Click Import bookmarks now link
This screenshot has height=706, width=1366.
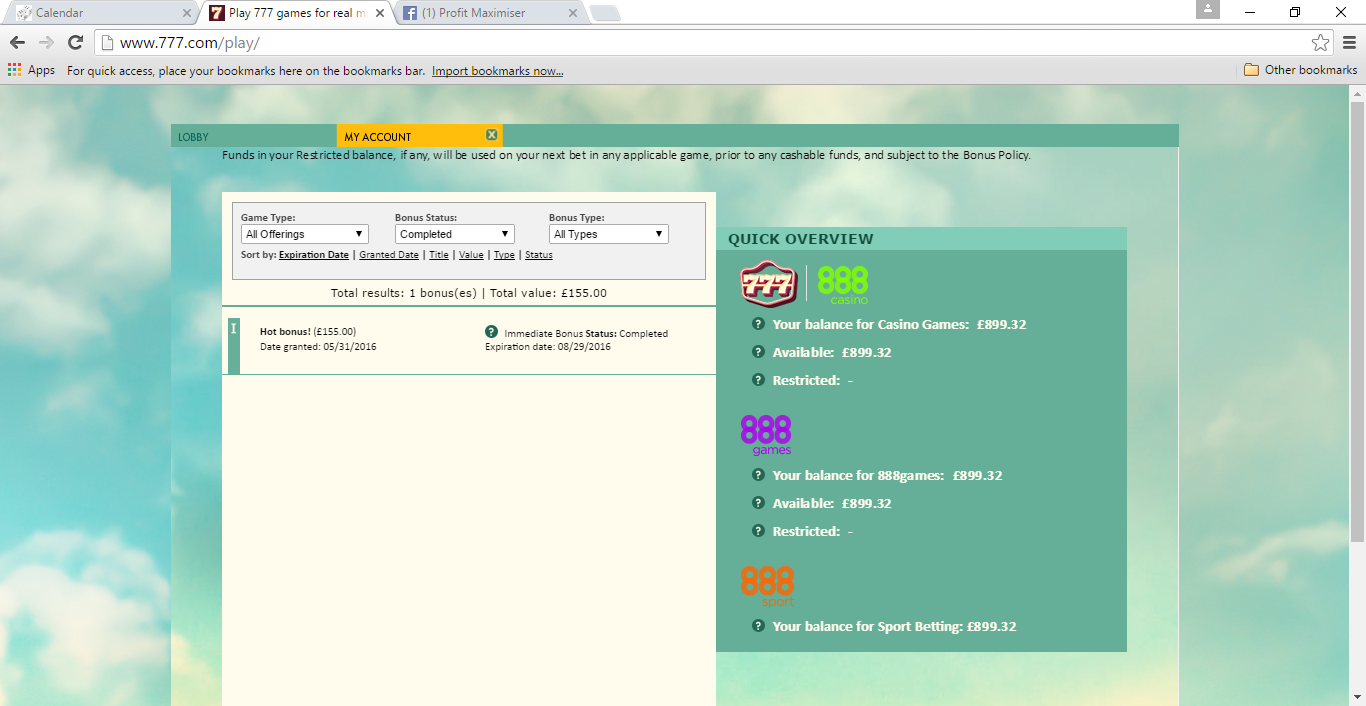click(x=498, y=71)
